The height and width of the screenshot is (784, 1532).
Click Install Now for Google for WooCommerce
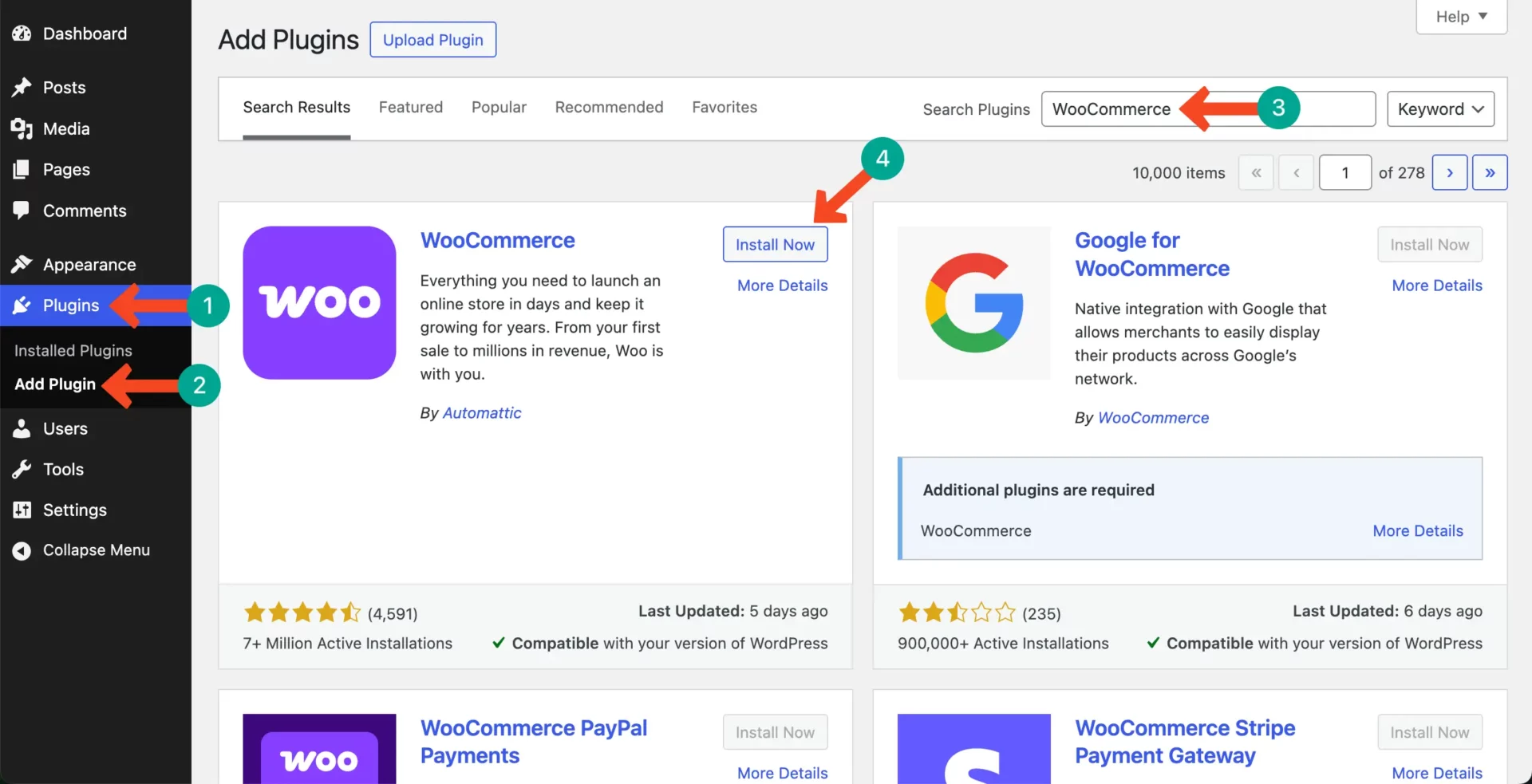point(1429,244)
